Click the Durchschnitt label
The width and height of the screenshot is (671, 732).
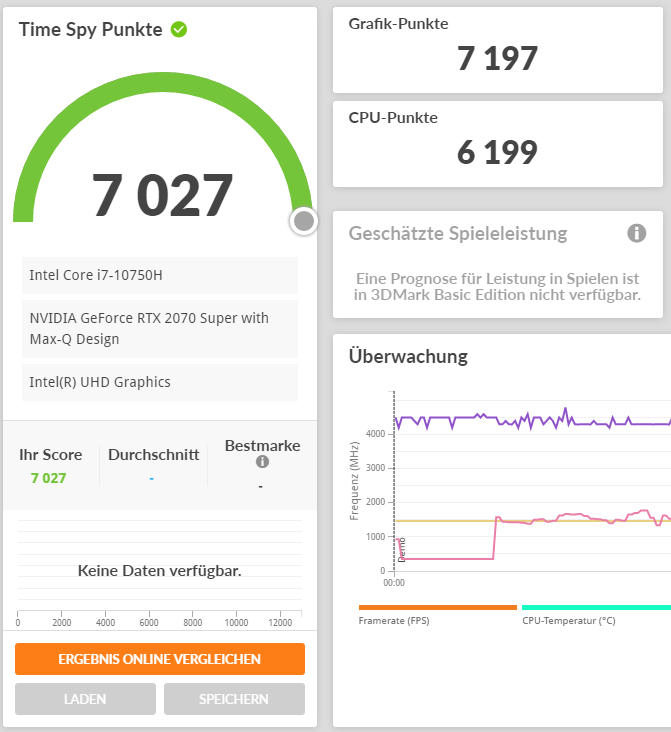154,455
